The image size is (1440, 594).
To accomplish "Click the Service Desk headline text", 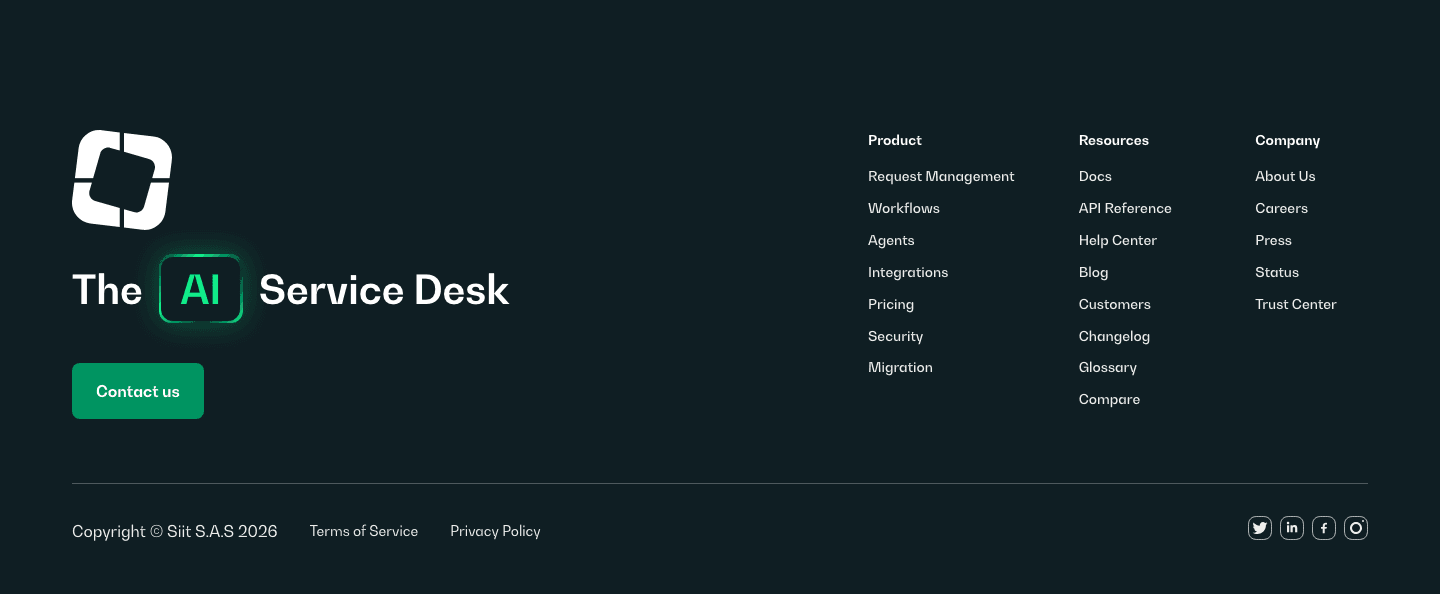I will point(384,290).
